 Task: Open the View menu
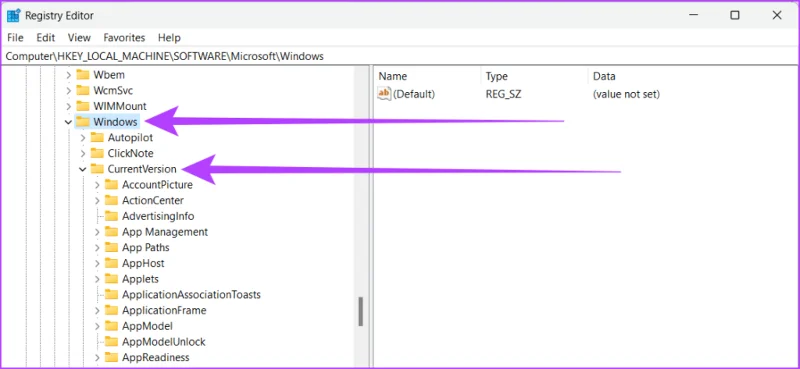tap(79, 38)
